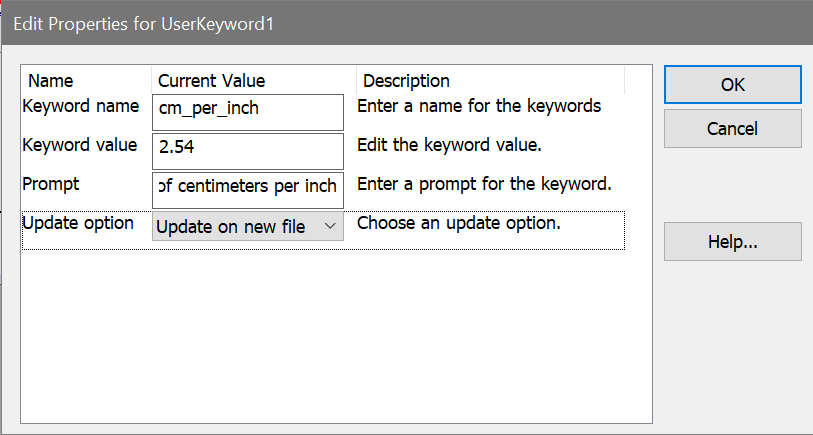Select the Update option row label

tap(78, 223)
